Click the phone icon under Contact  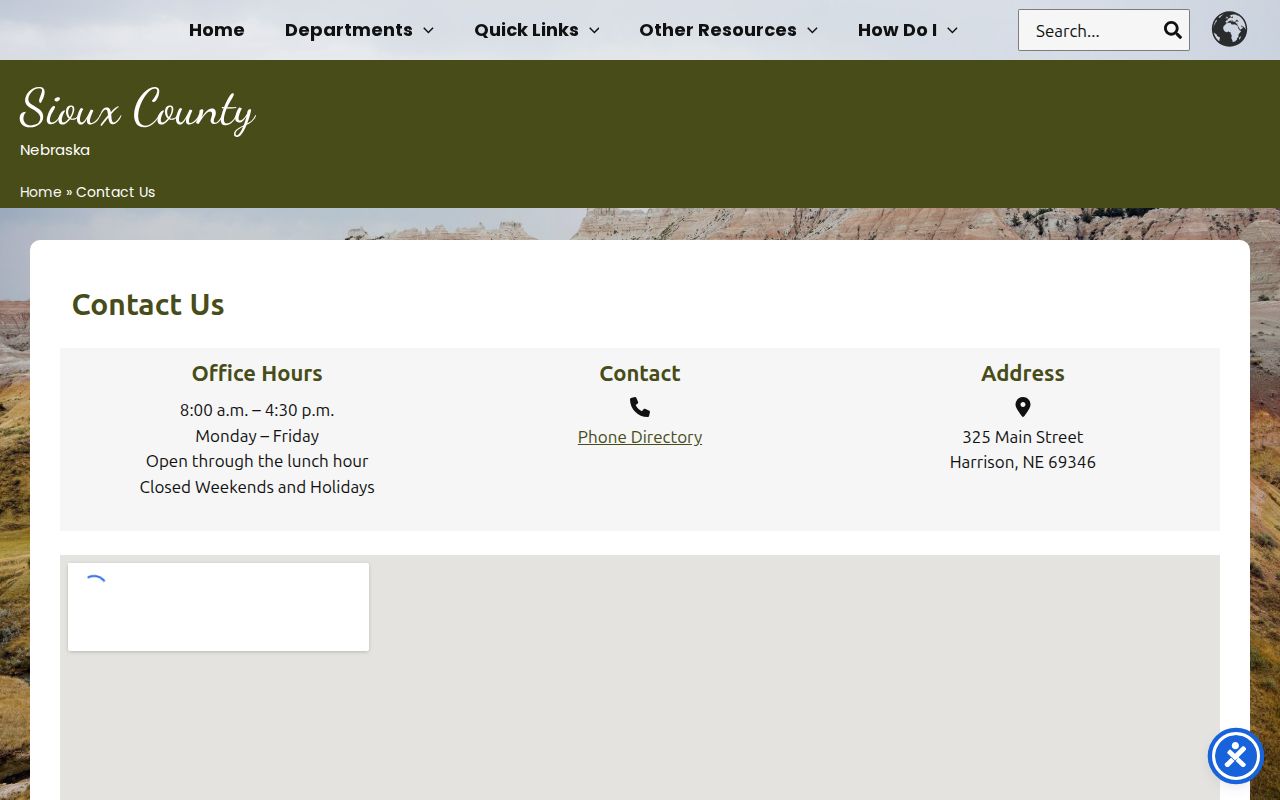pos(640,407)
